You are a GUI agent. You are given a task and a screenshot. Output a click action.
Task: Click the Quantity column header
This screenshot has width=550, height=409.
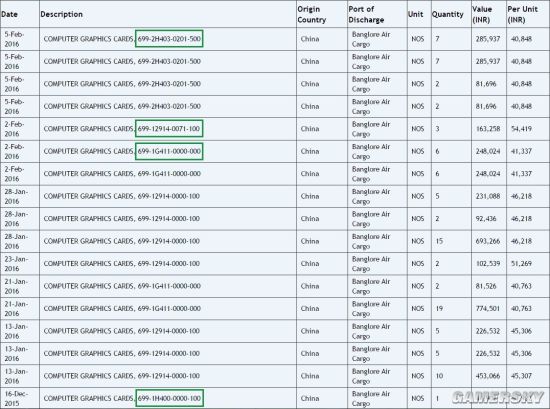click(x=448, y=14)
